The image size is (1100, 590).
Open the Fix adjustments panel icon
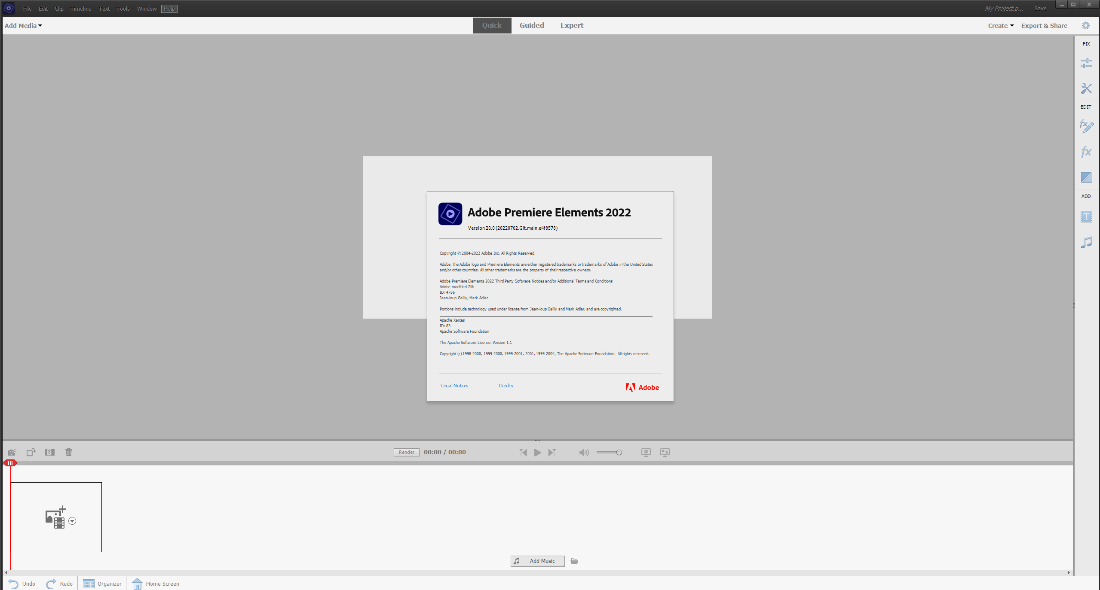point(1086,62)
